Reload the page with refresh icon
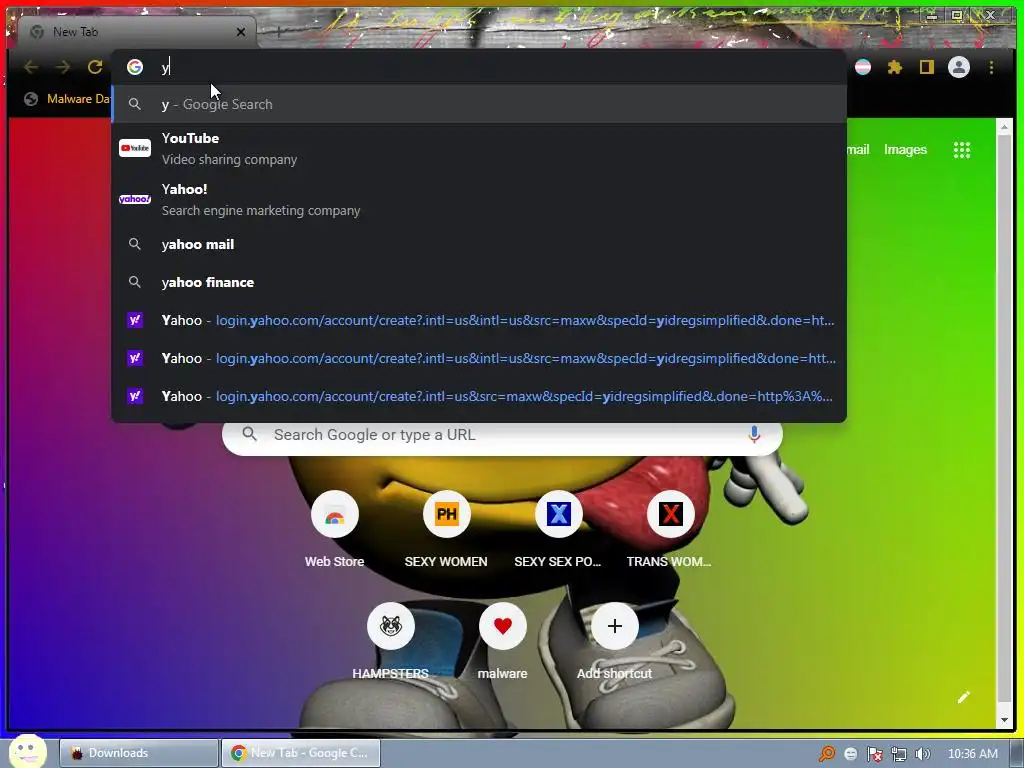 point(95,67)
